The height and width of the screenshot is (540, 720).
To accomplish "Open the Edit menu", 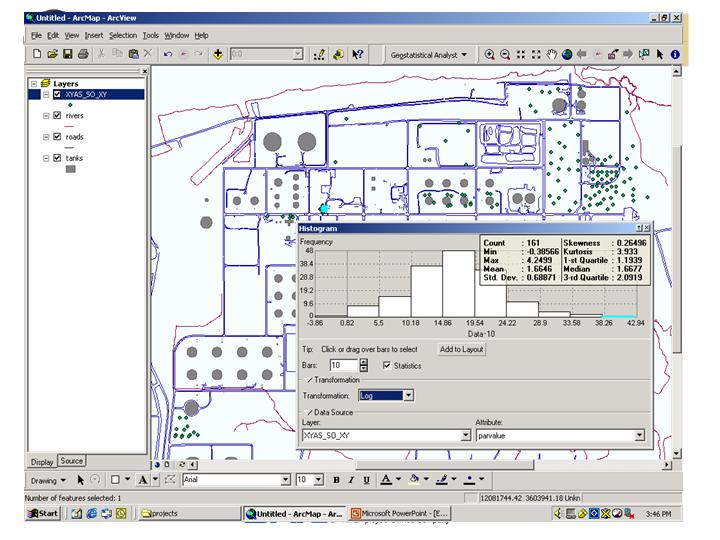I will (x=53, y=35).
